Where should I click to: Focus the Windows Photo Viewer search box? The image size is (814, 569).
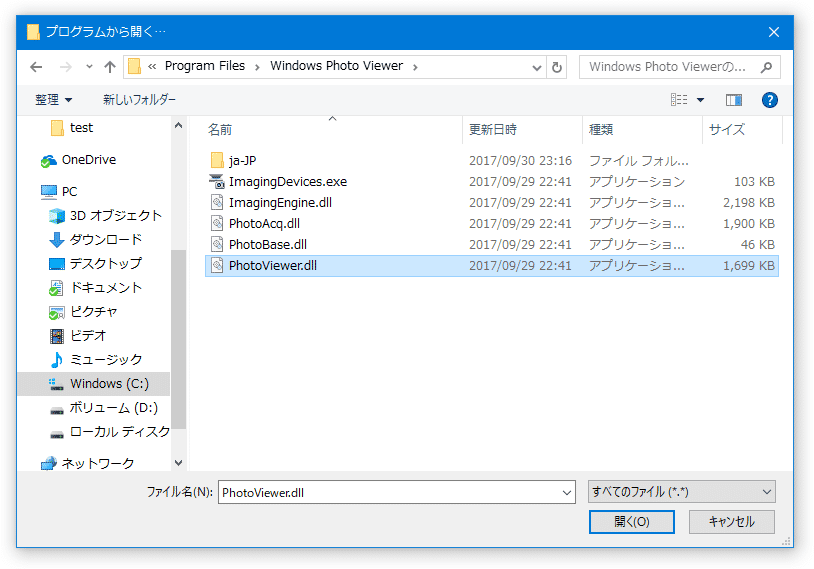tap(680, 67)
